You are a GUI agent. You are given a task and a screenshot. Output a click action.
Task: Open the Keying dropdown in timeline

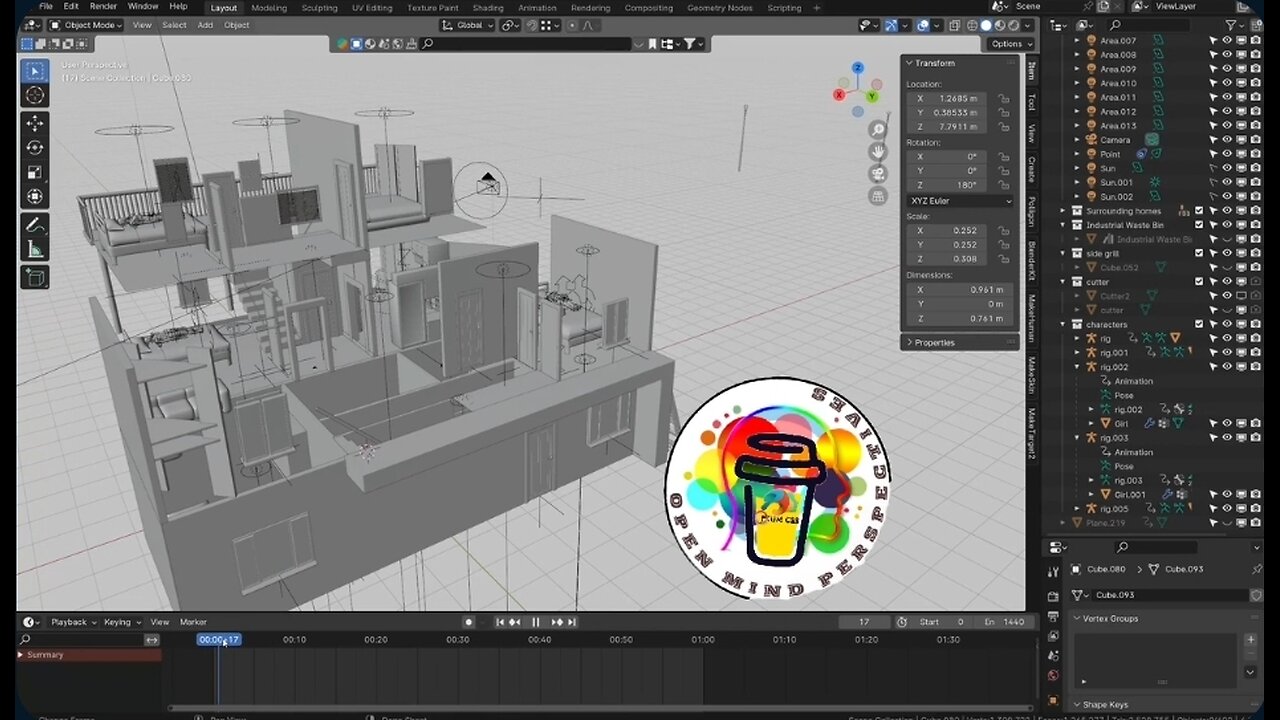point(122,622)
